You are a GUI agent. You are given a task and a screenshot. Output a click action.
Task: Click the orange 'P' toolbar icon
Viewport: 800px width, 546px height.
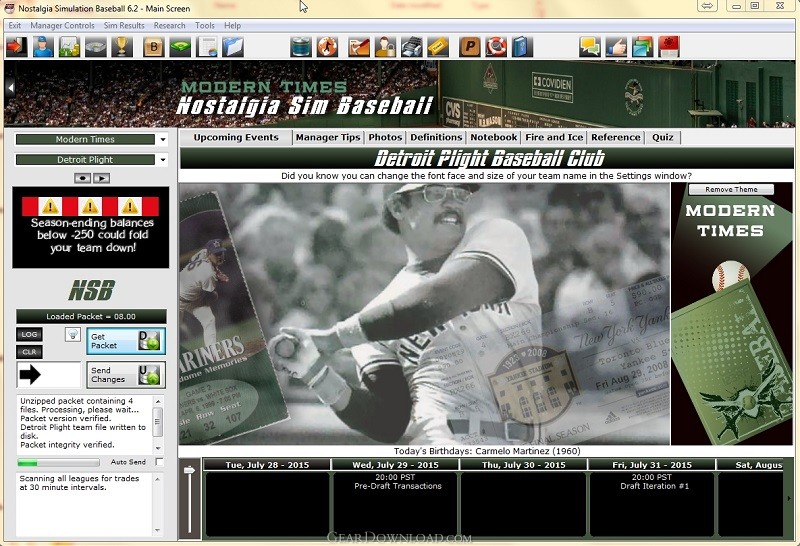470,47
